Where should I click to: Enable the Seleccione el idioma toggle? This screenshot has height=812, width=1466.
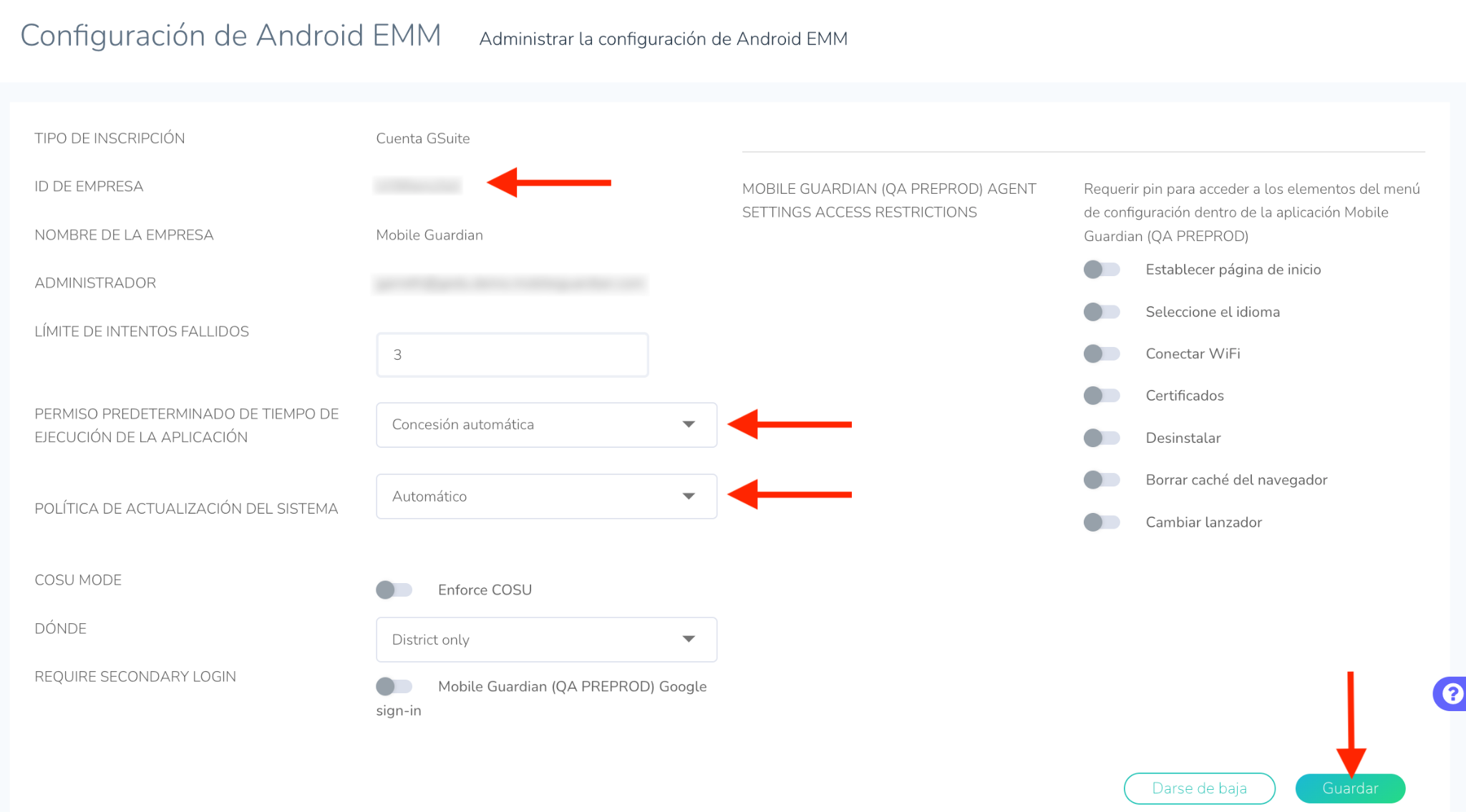point(1102,312)
